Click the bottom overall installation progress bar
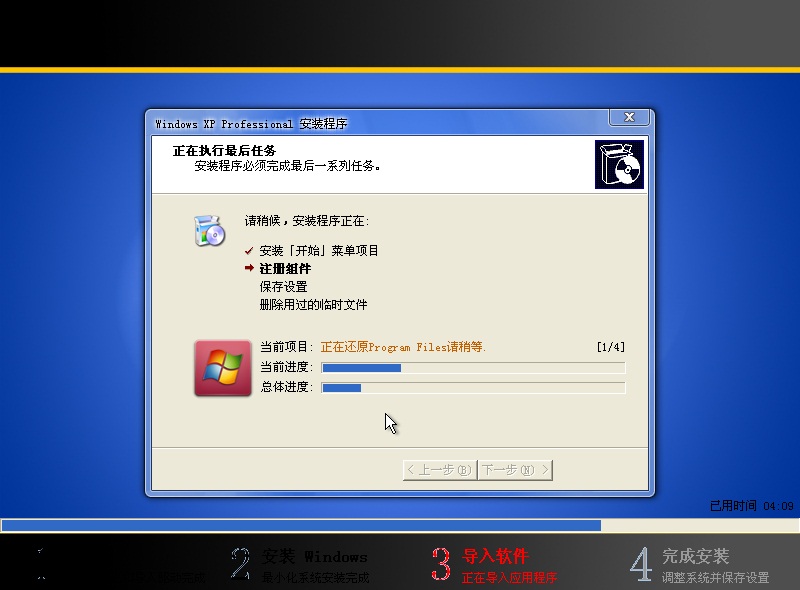Image resolution: width=800 pixels, height=590 pixels. pyautogui.click(x=400, y=526)
